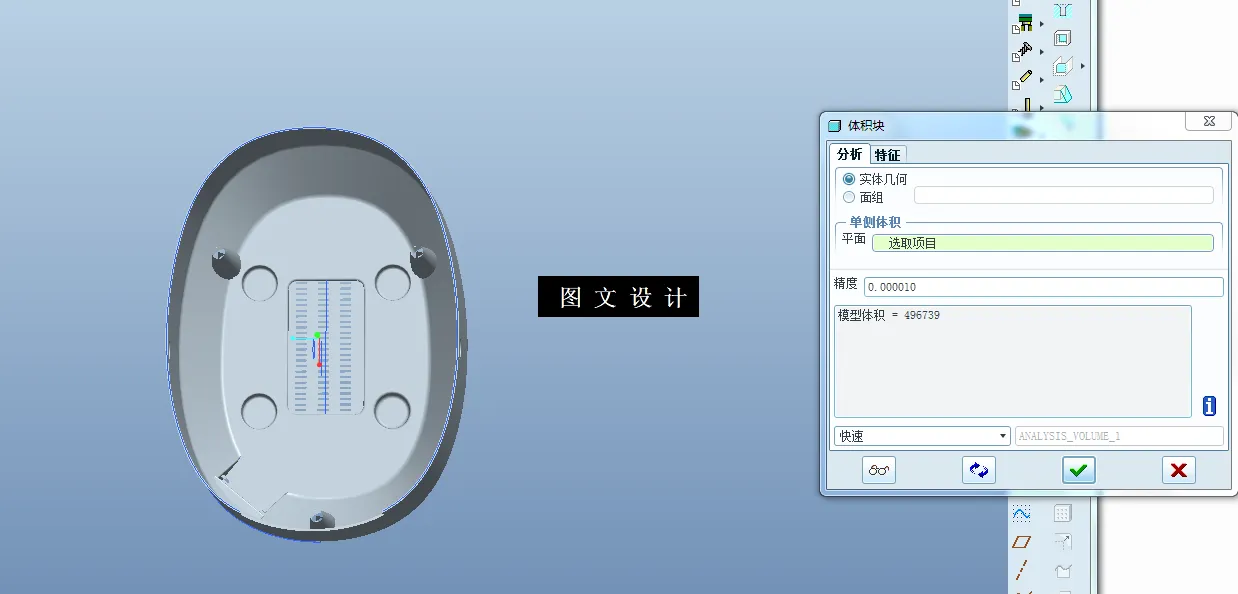This screenshot has height=594, width=1238.
Task: Select the Datum Axis tool icon
Action: coord(1020,571)
